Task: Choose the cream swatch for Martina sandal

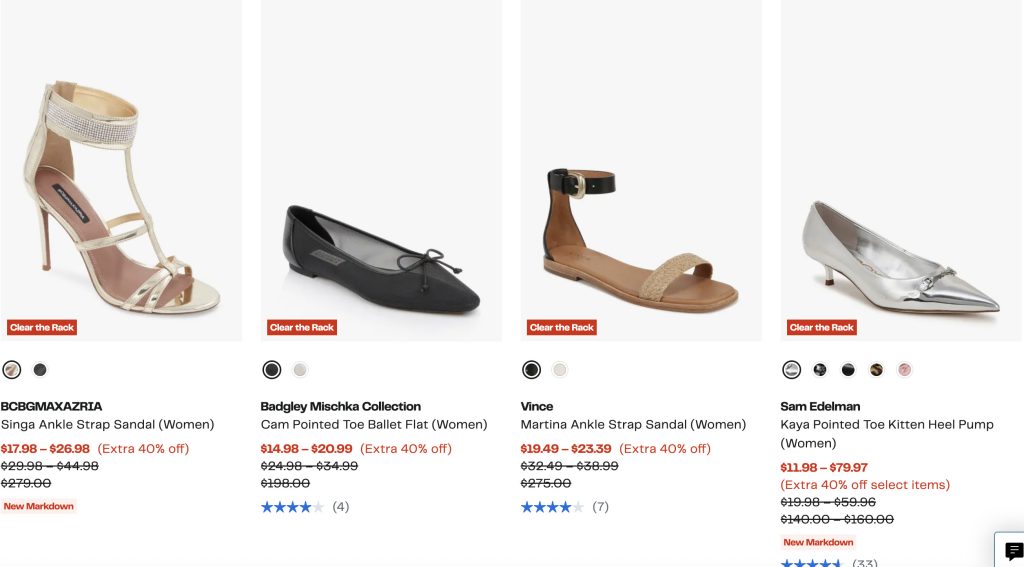Action: (560, 370)
